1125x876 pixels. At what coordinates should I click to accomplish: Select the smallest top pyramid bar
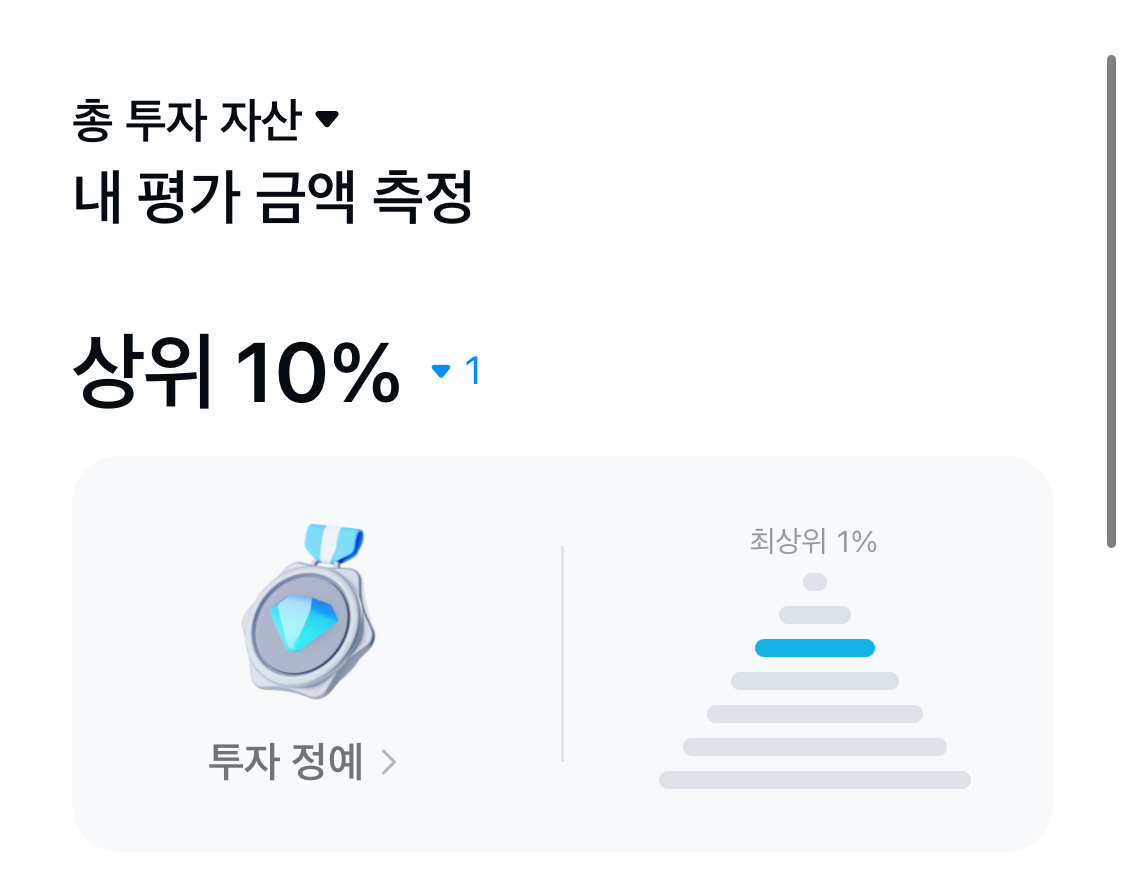point(815,582)
